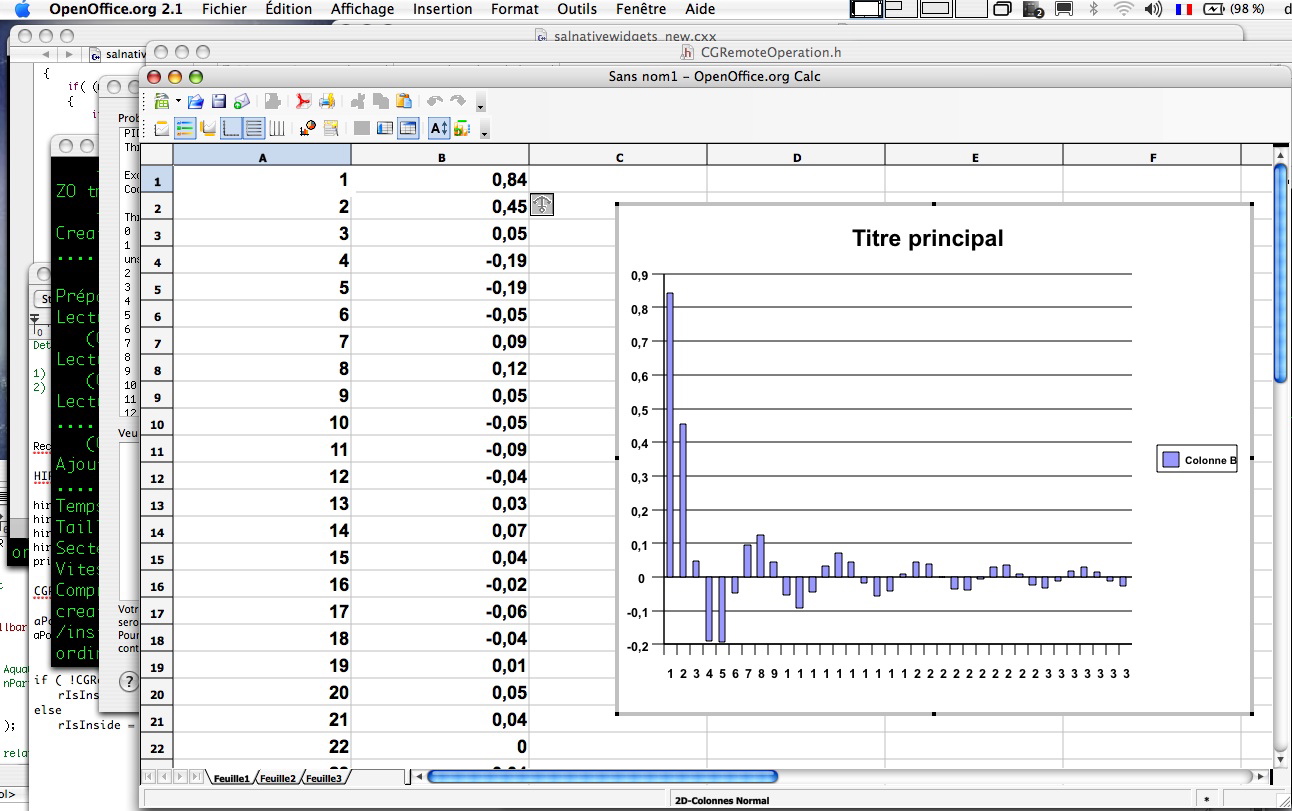The width and height of the screenshot is (1292, 811).
Task: Click the greyed chart data icon
Action: (x=362, y=128)
